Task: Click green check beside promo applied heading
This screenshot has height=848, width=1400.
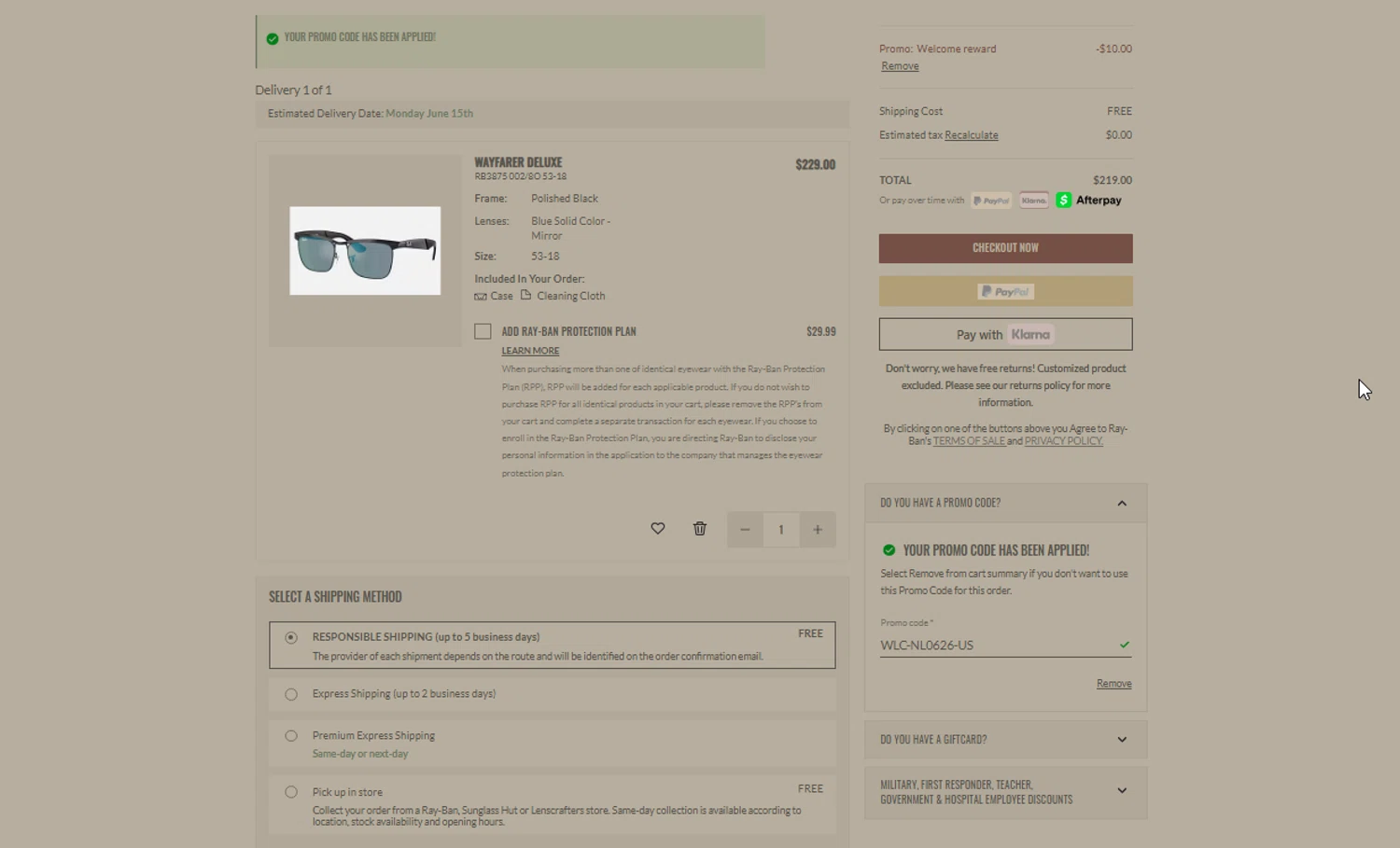Action: [889, 550]
